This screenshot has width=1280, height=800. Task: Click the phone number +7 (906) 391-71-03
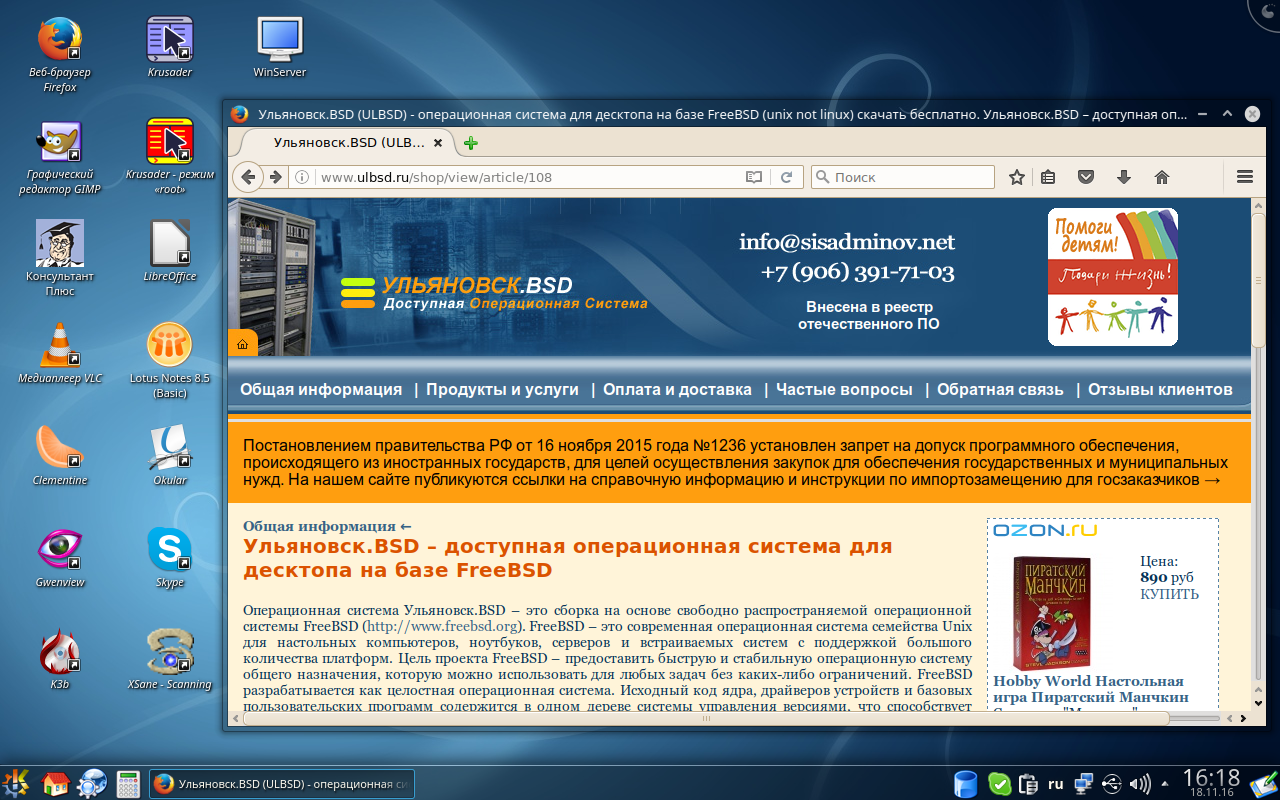(857, 272)
